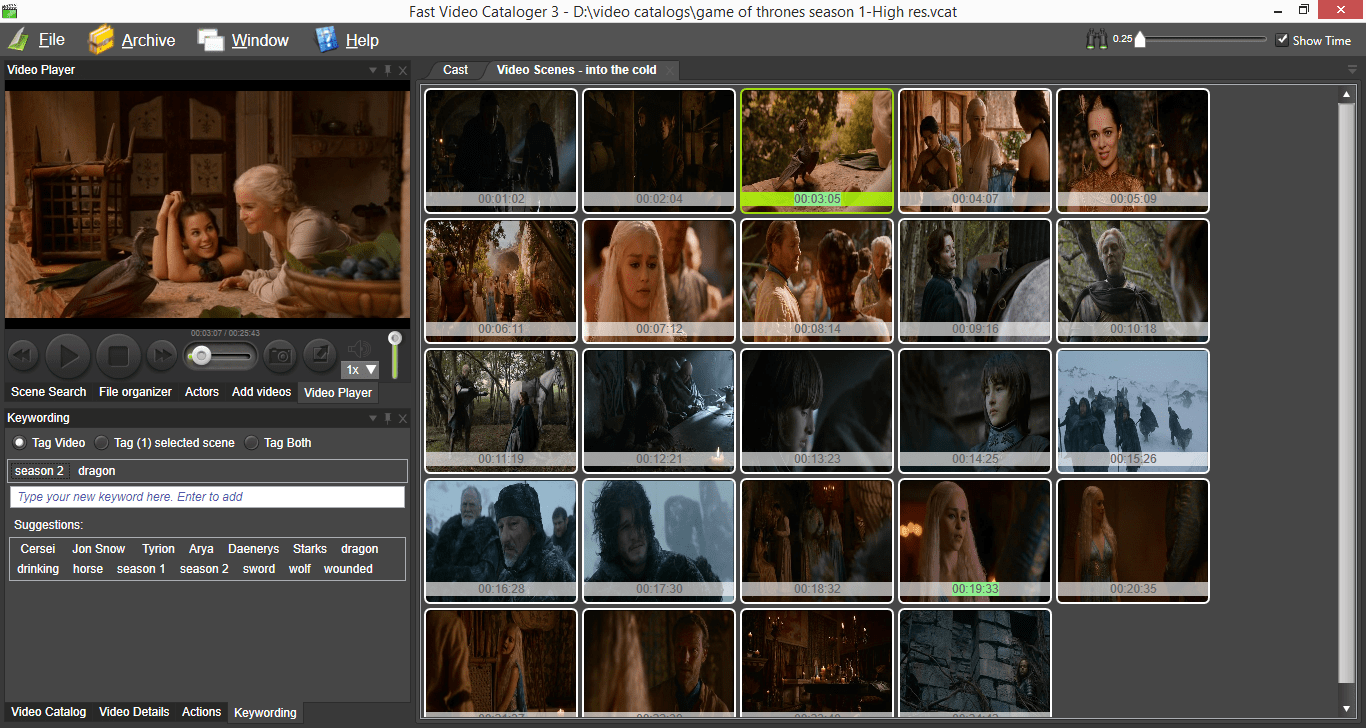1366x728 pixels.
Task: Uncheck the Show Time checkbox
Action: click(x=1282, y=40)
